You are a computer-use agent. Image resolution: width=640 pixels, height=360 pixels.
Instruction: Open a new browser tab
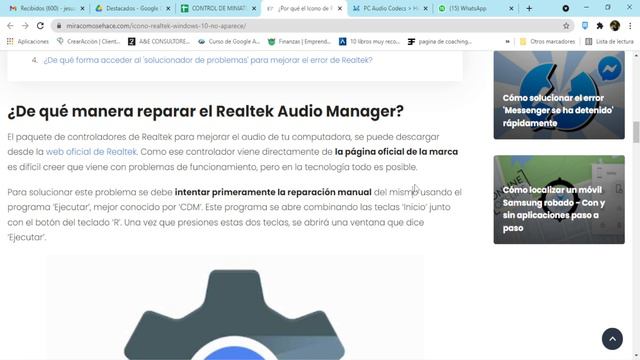pyautogui.click(x=529, y=8)
